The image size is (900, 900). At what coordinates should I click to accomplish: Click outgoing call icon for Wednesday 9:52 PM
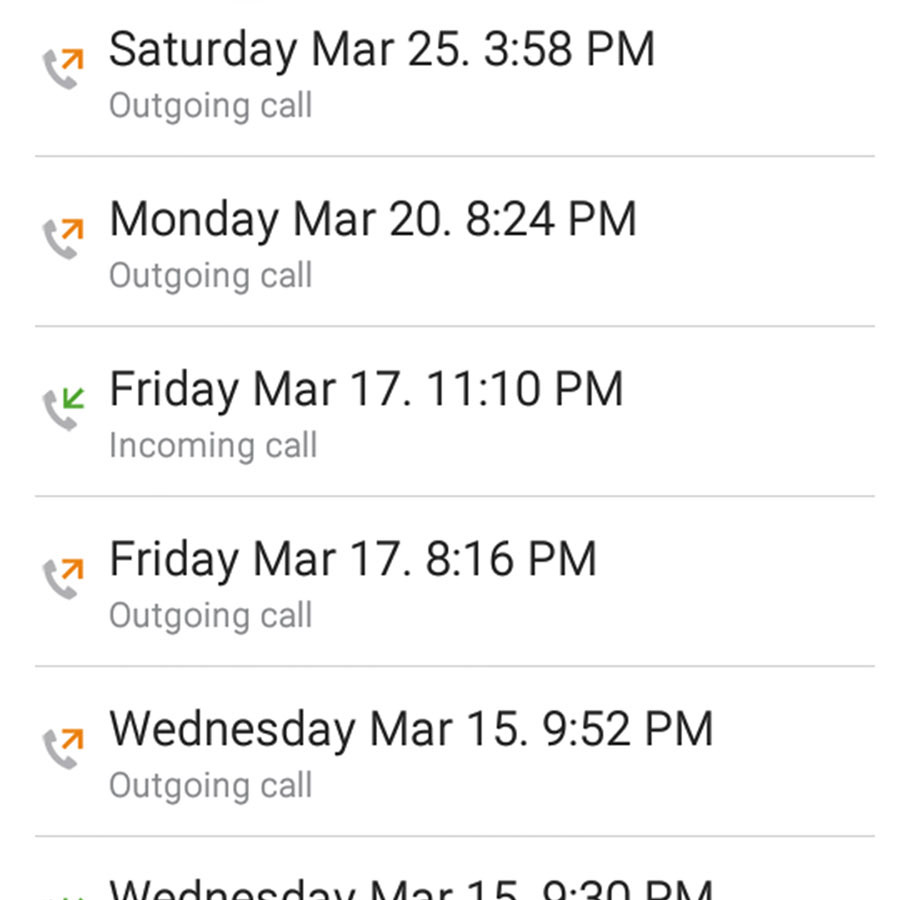63,750
